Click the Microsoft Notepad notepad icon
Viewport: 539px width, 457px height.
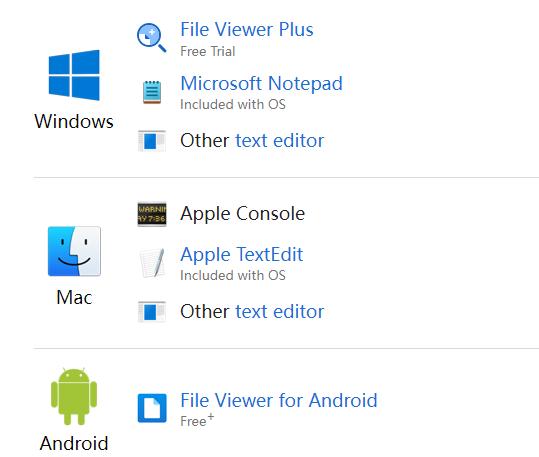point(152,92)
